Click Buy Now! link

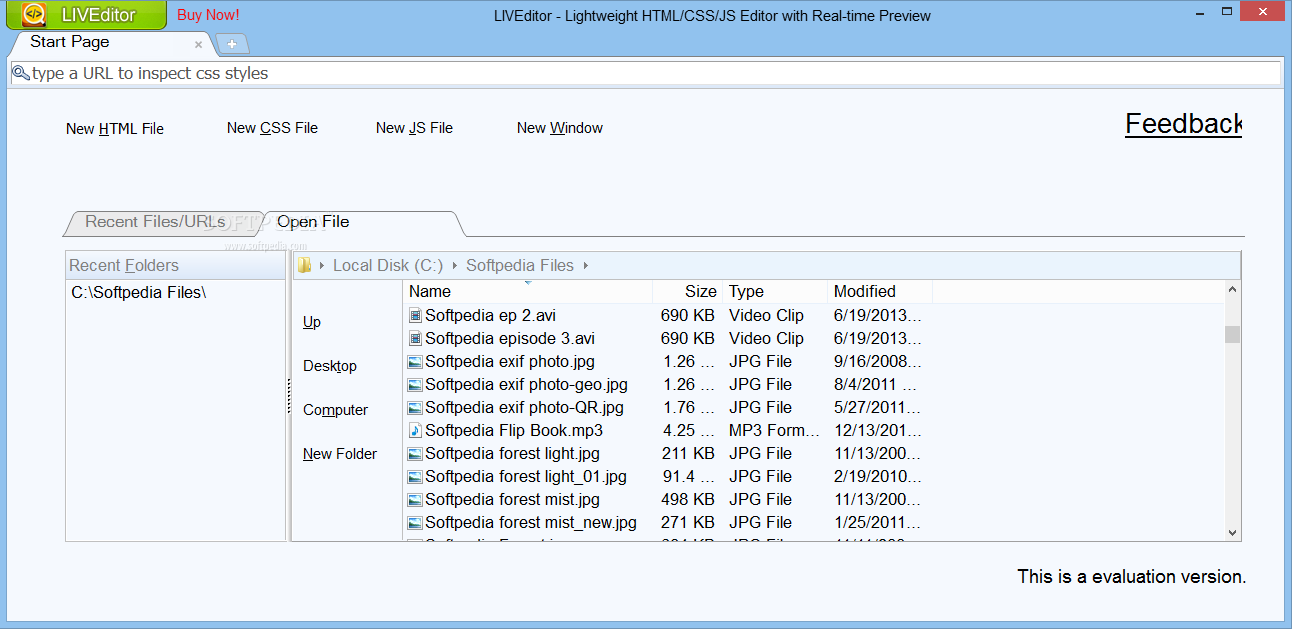tap(208, 15)
